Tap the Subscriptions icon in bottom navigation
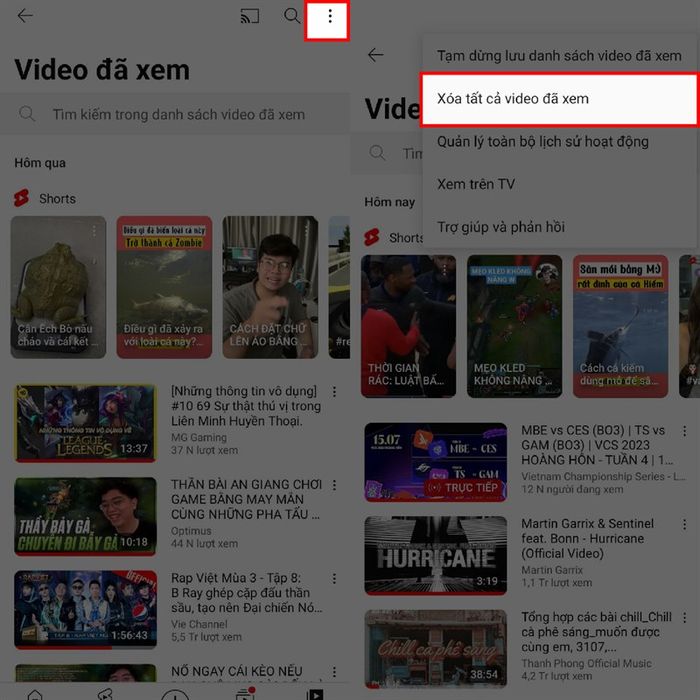700x700 pixels. click(245, 693)
